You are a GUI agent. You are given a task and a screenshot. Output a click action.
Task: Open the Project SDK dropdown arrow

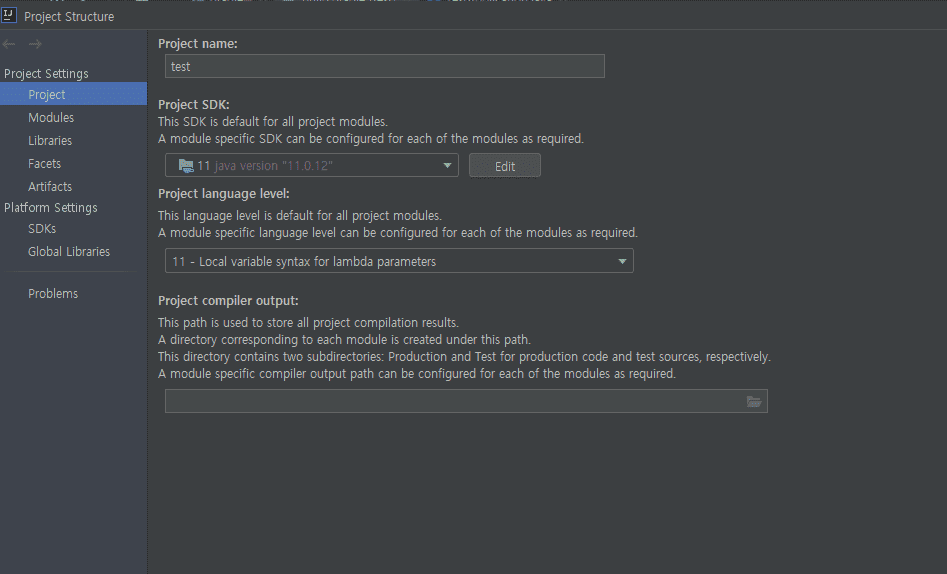tap(447, 166)
